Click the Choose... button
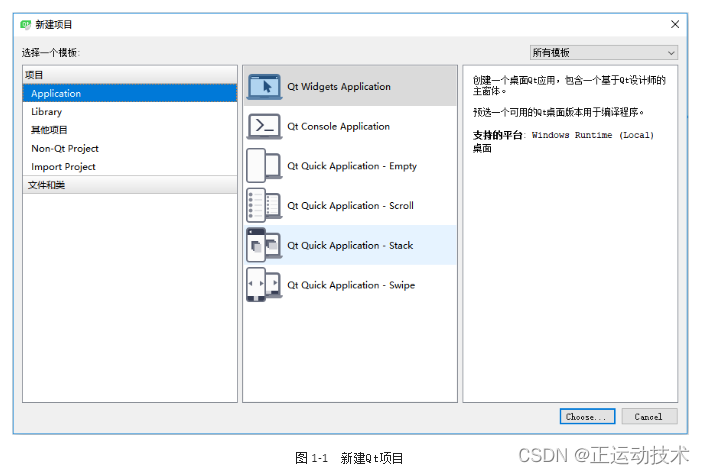This screenshot has width=705, height=474. pos(587,416)
